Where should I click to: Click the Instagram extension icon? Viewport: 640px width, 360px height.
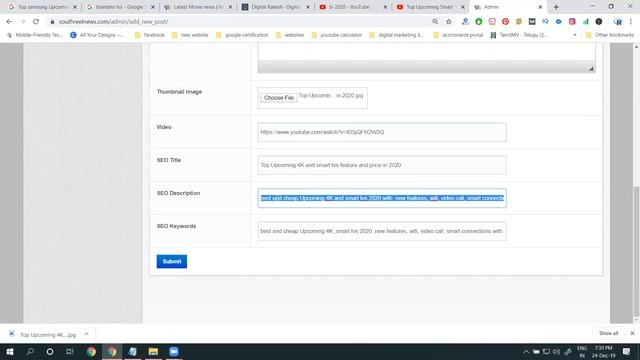(x=572, y=22)
